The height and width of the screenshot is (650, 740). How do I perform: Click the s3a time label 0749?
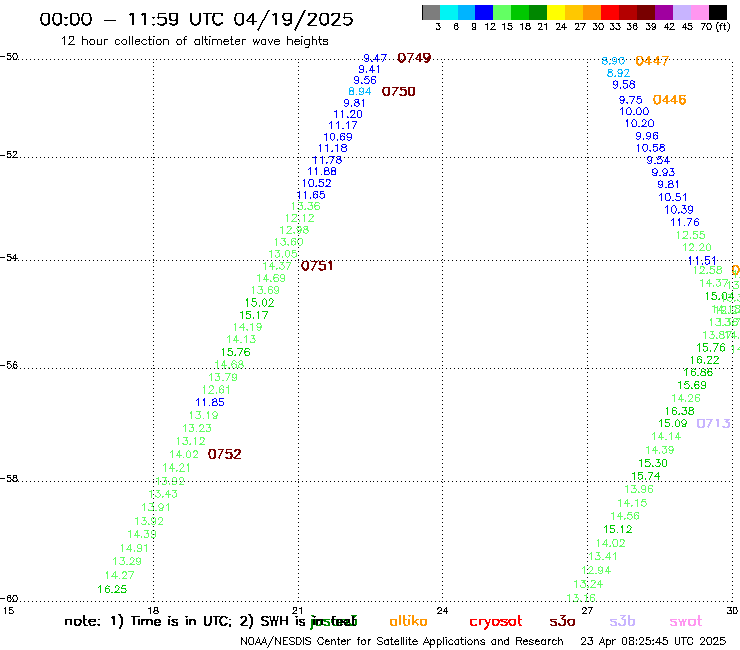(414, 58)
